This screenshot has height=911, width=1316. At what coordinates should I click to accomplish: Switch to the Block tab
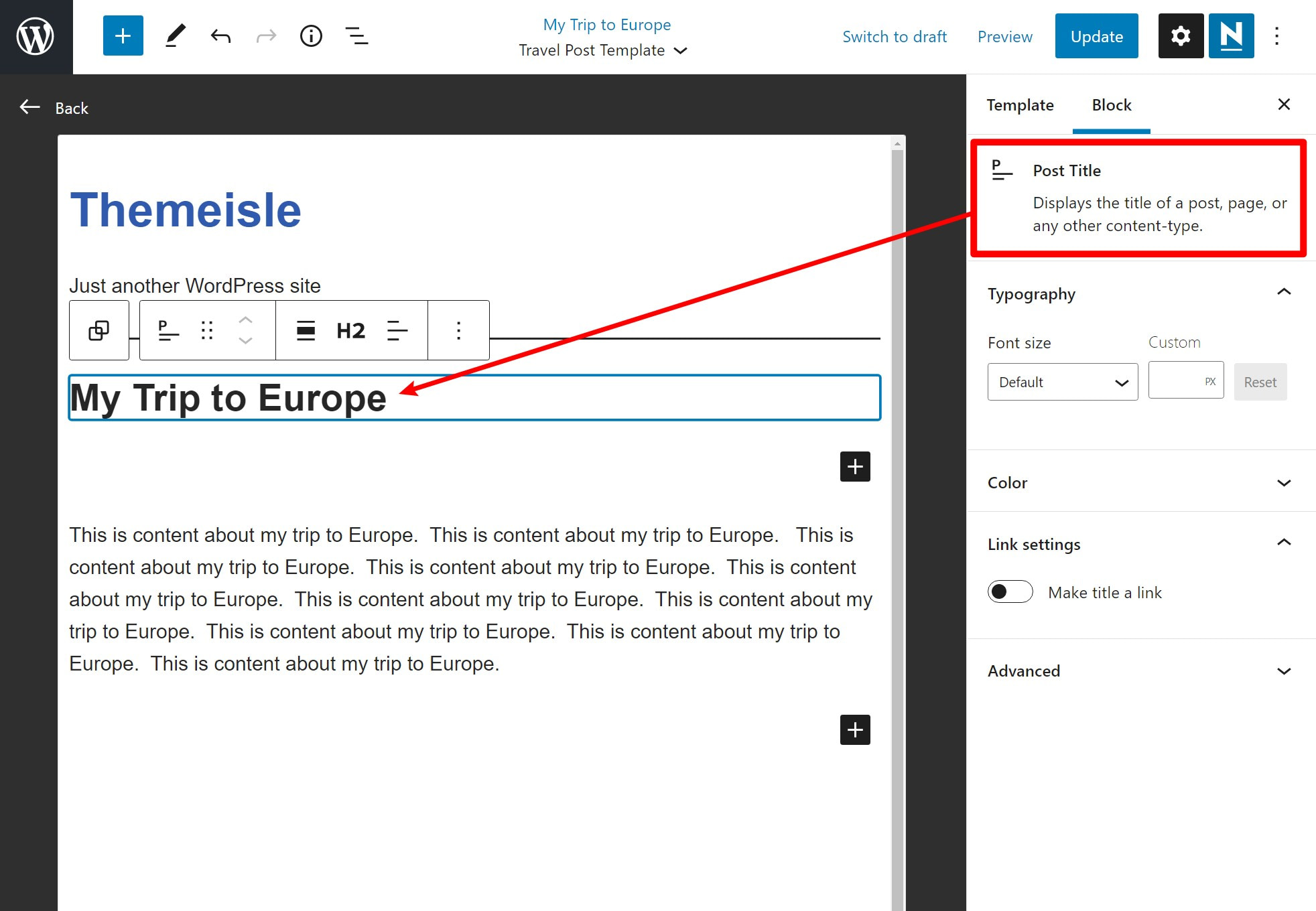(1110, 105)
